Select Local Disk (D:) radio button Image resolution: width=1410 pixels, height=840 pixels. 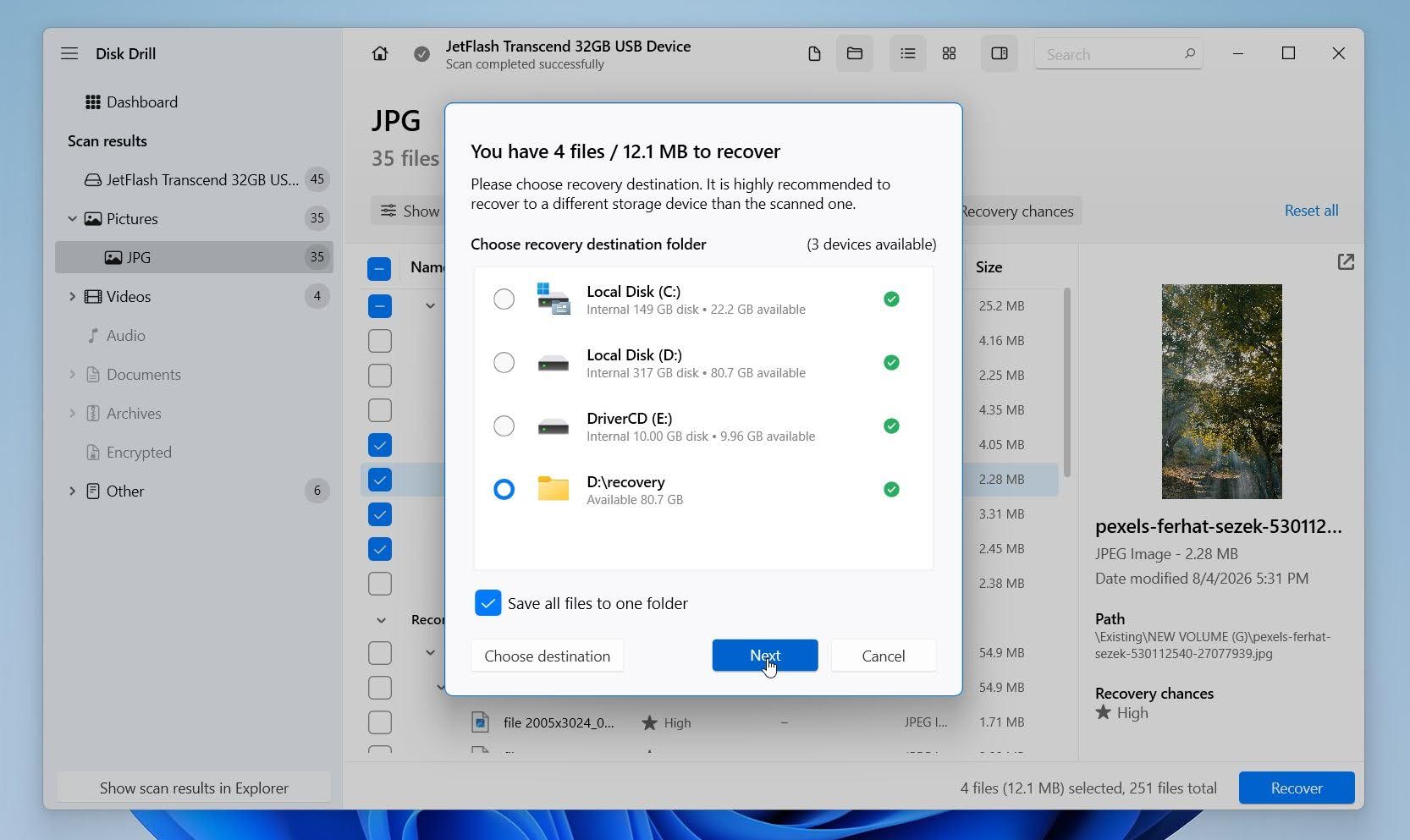(x=504, y=362)
